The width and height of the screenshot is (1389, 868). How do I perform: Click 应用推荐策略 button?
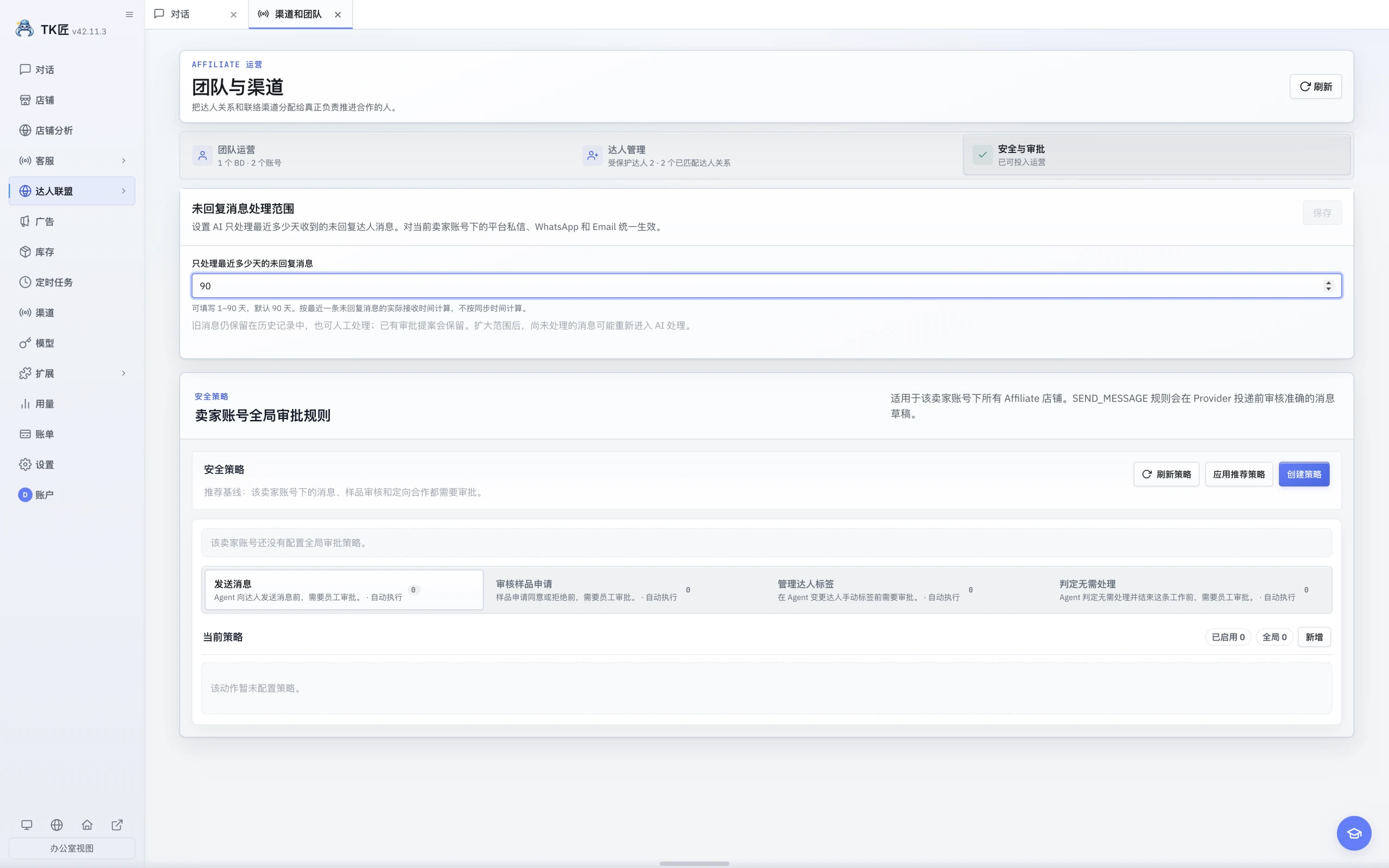click(1239, 474)
